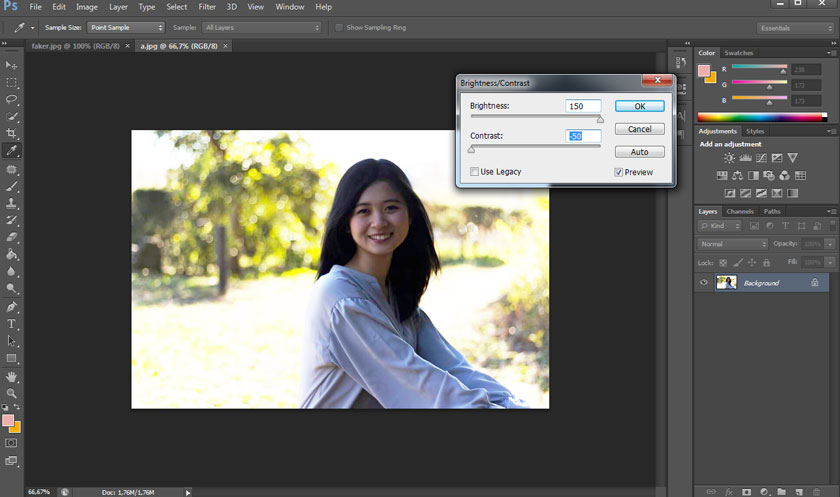Select the Eyedropper tool

pos(12,150)
